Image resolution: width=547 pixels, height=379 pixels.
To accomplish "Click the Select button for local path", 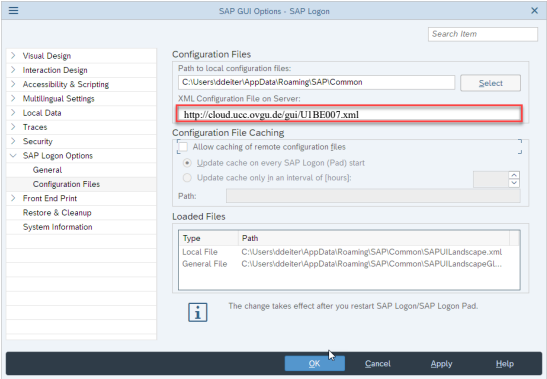I will click(x=490, y=83).
